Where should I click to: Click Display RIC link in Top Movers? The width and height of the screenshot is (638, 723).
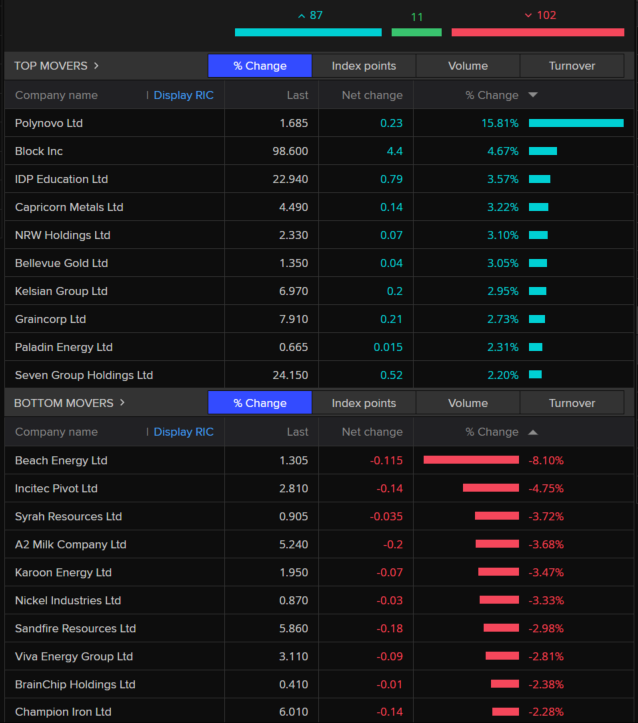183,95
